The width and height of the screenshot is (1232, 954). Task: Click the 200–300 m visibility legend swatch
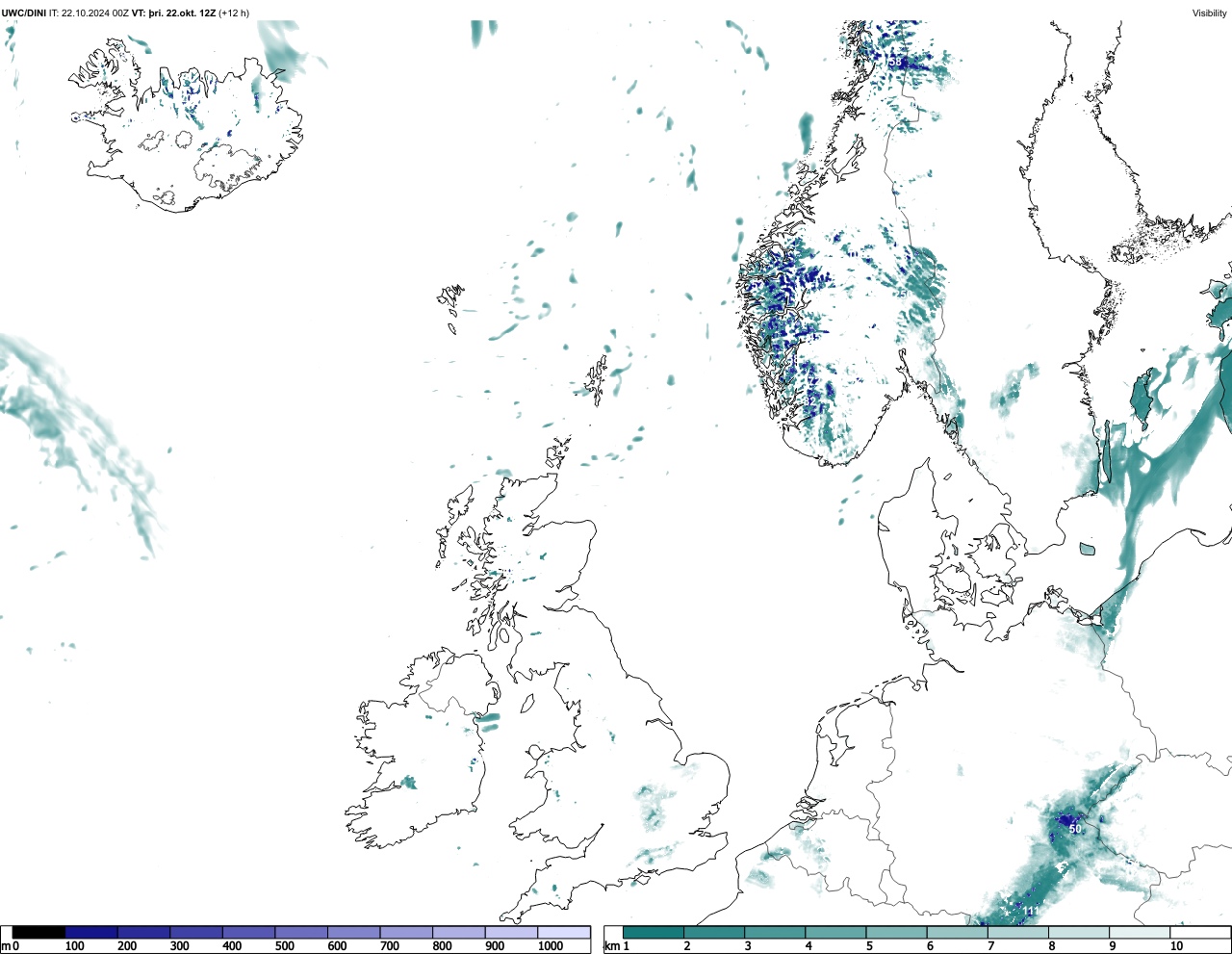[x=143, y=932]
